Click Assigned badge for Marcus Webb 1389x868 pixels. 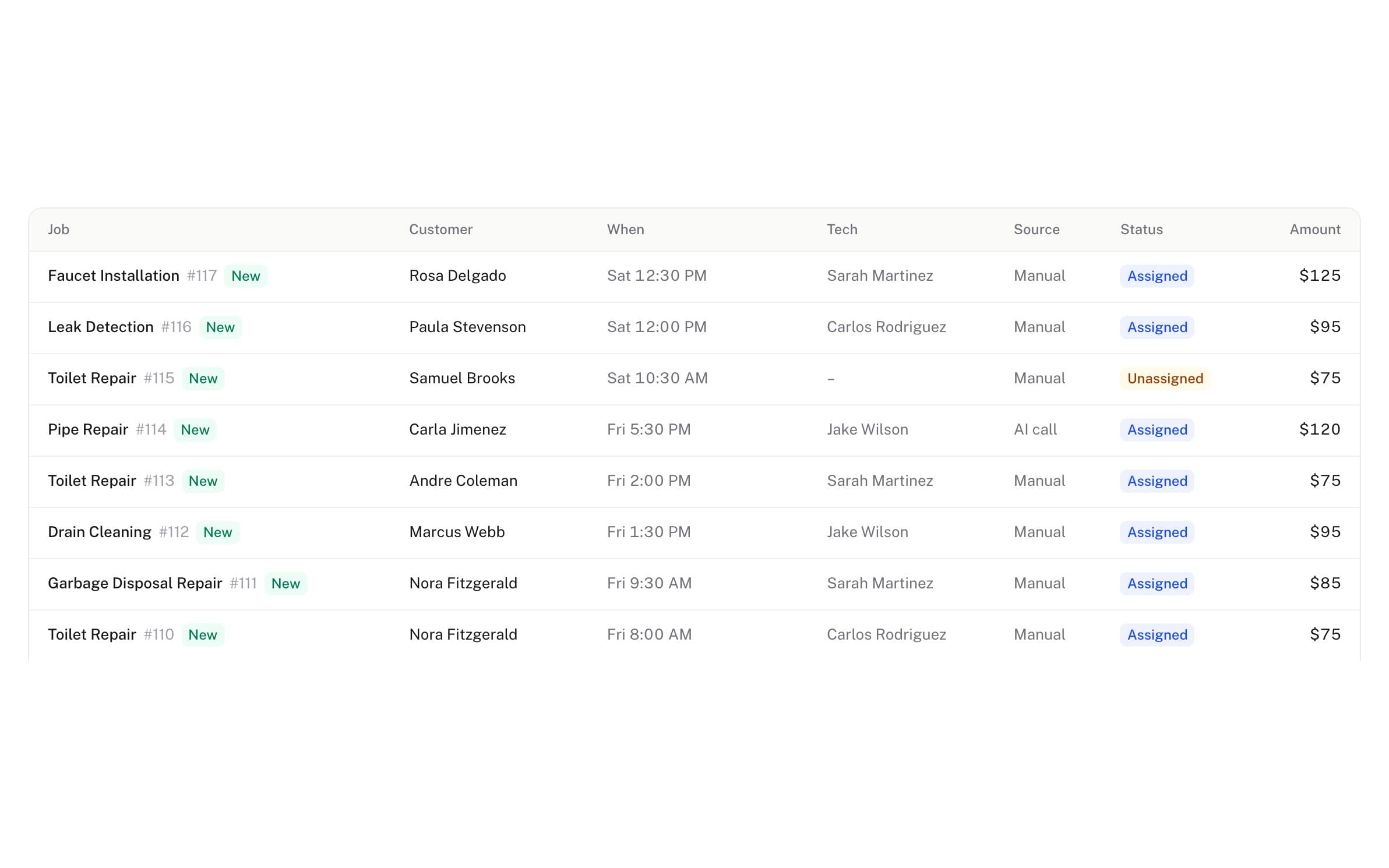coord(1157,532)
